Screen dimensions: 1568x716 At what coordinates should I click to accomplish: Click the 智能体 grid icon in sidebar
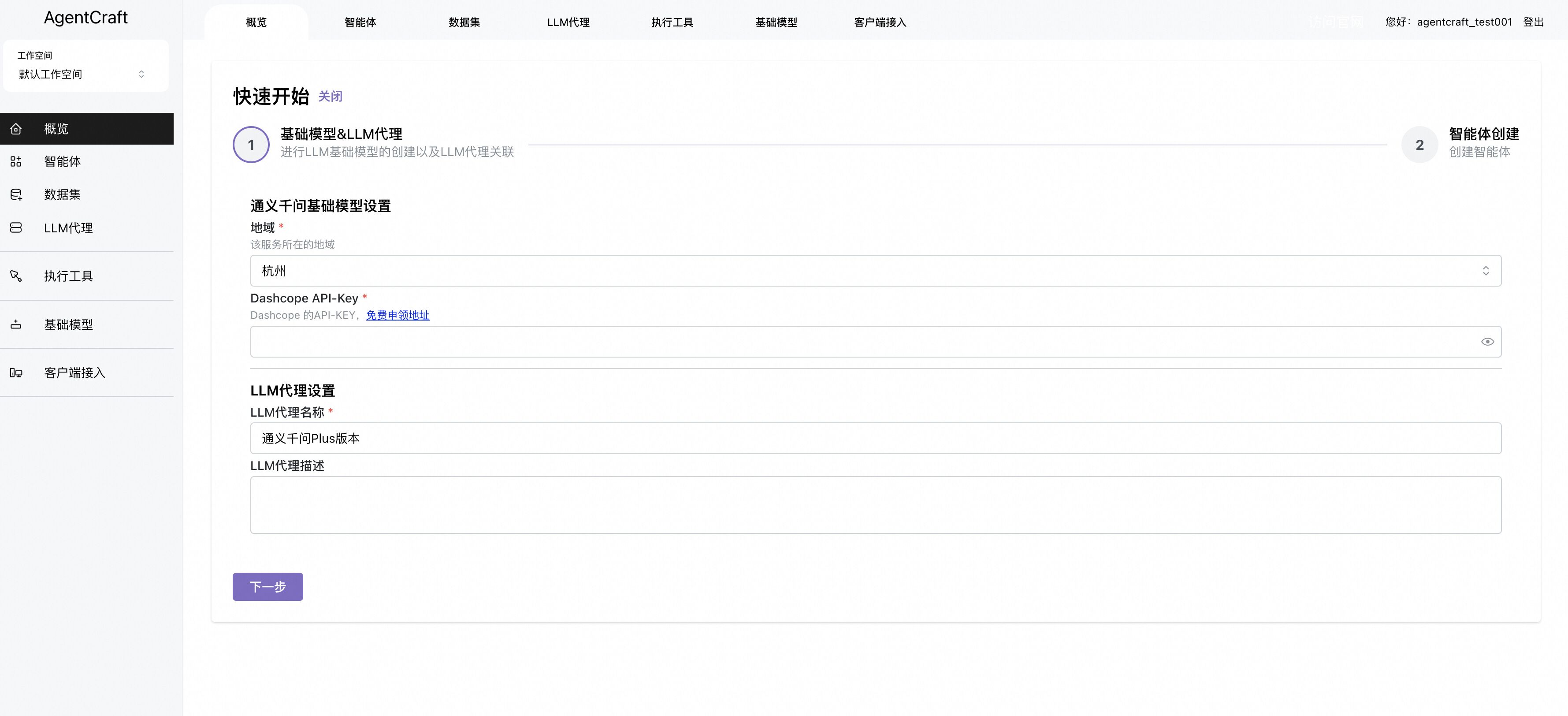pyautogui.click(x=16, y=161)
